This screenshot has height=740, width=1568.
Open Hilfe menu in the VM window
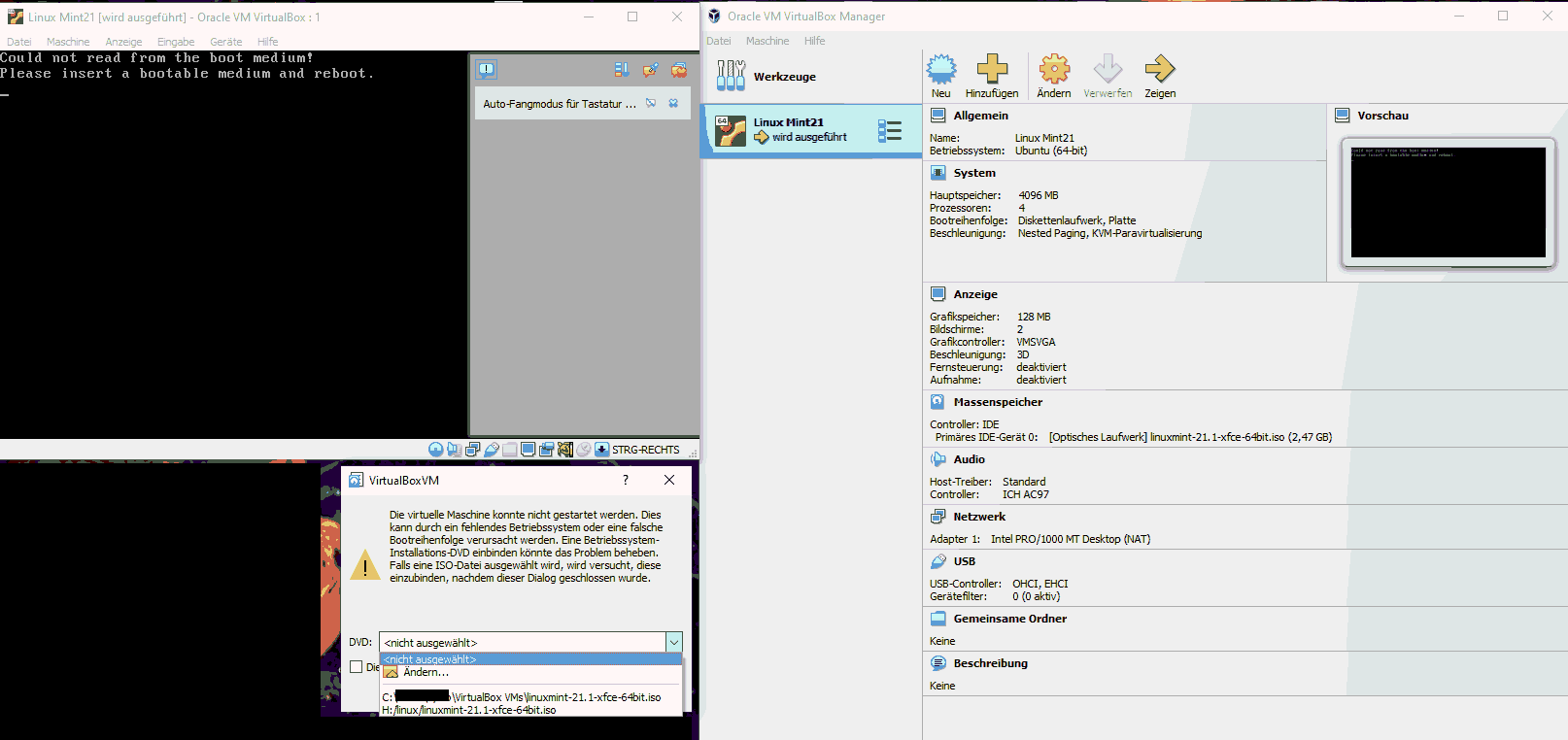coord(268,42)
